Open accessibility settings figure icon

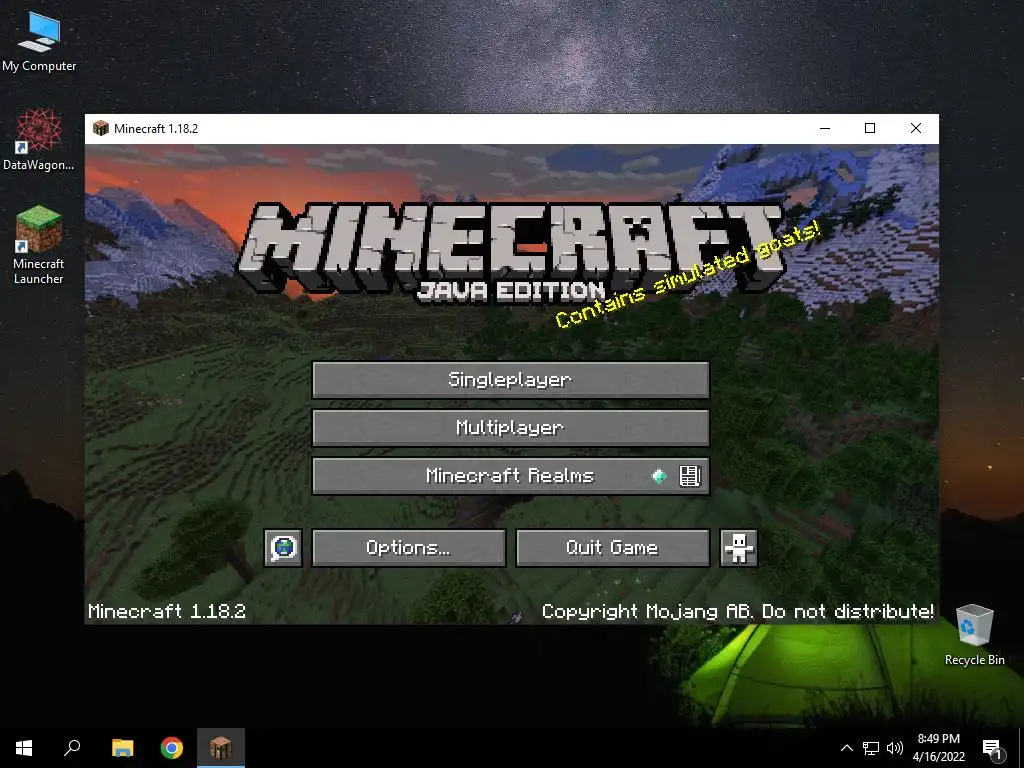pos(739,547)
